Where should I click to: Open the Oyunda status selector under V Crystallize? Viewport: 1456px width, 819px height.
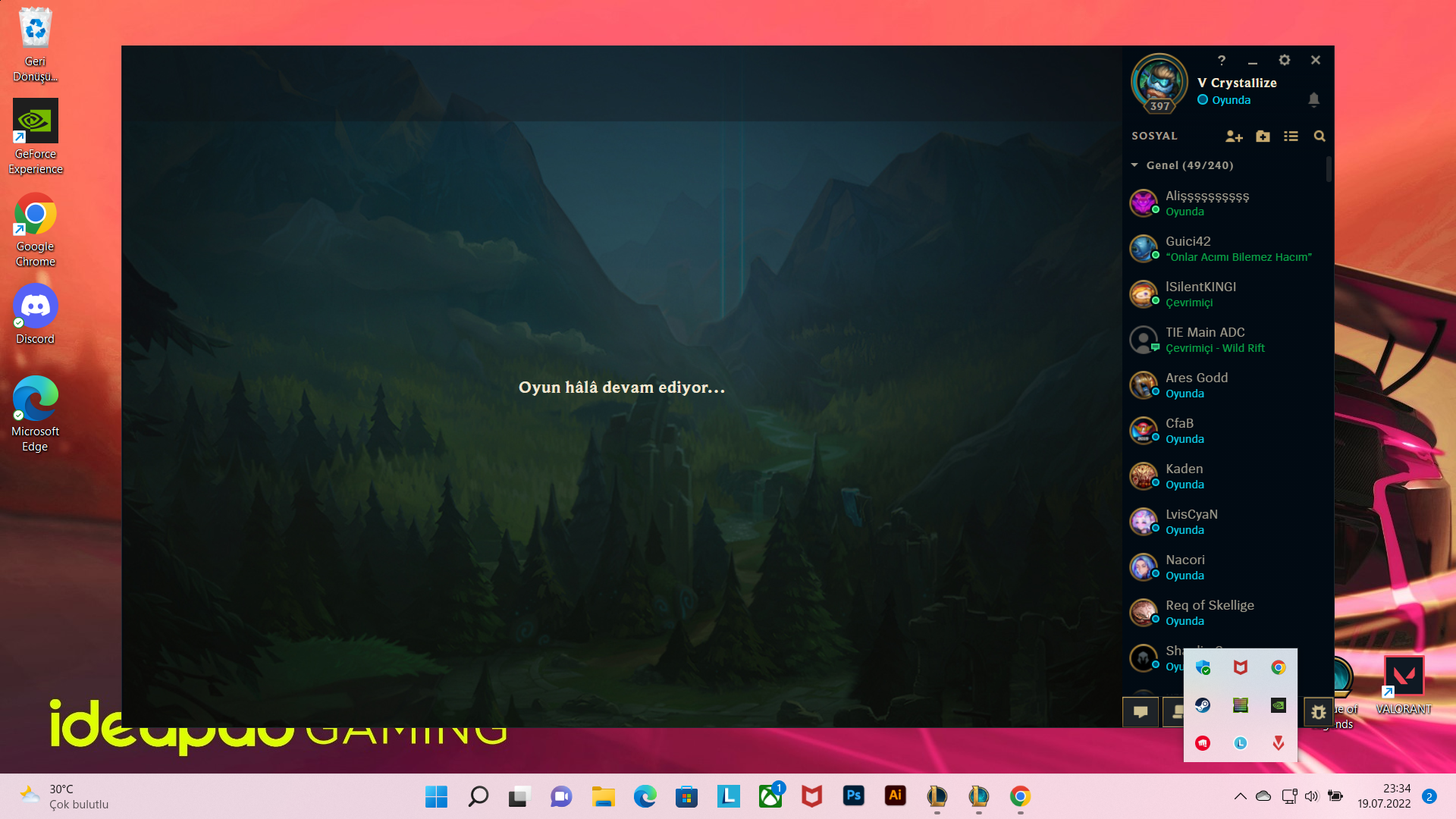[x=1224, y=100]
